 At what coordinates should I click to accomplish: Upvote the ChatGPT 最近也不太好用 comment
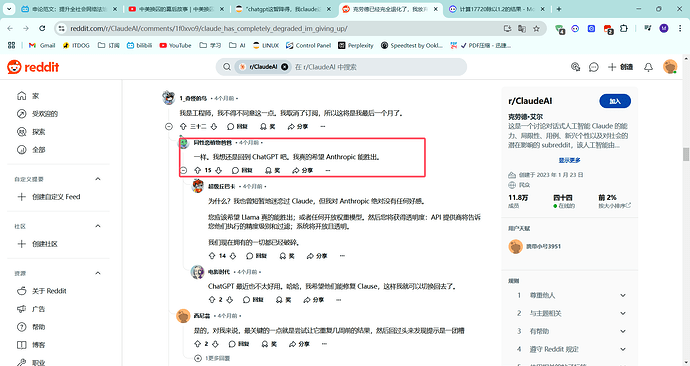click(x=212, y=300)
